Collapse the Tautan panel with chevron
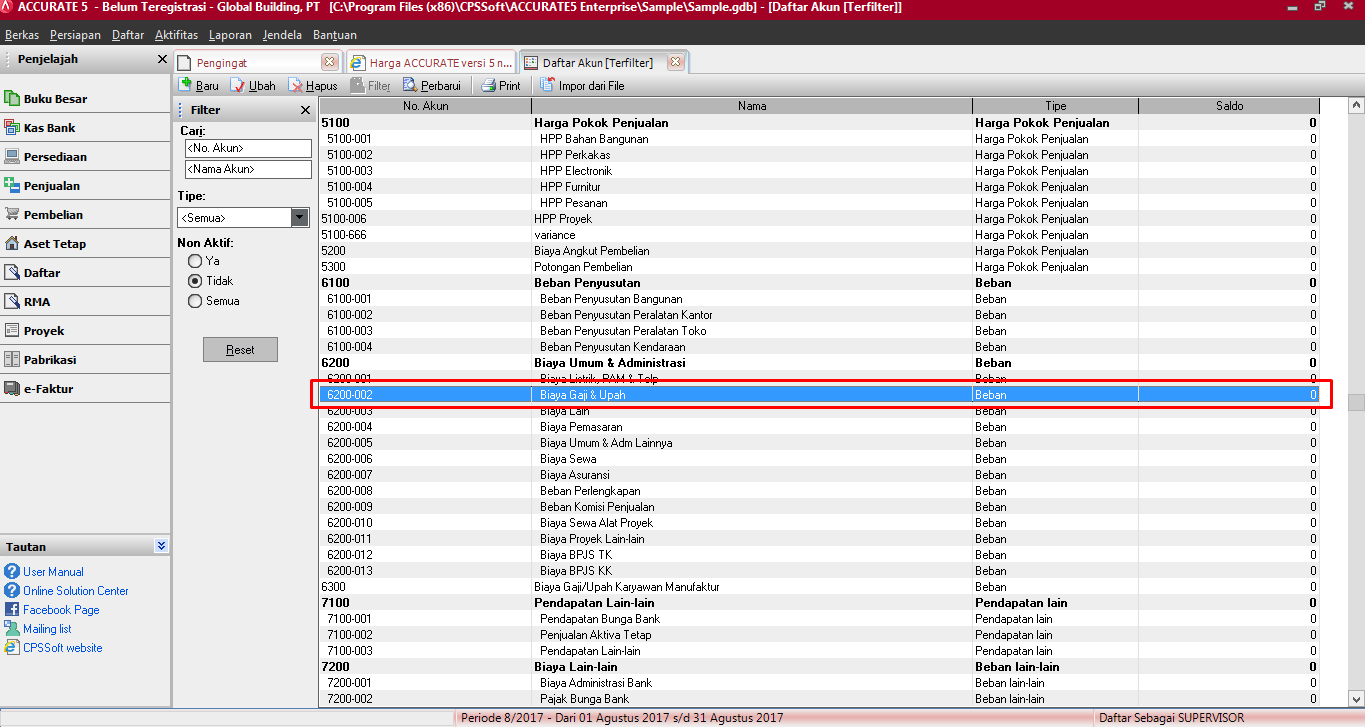1365x727 pixels. [162, 546]
